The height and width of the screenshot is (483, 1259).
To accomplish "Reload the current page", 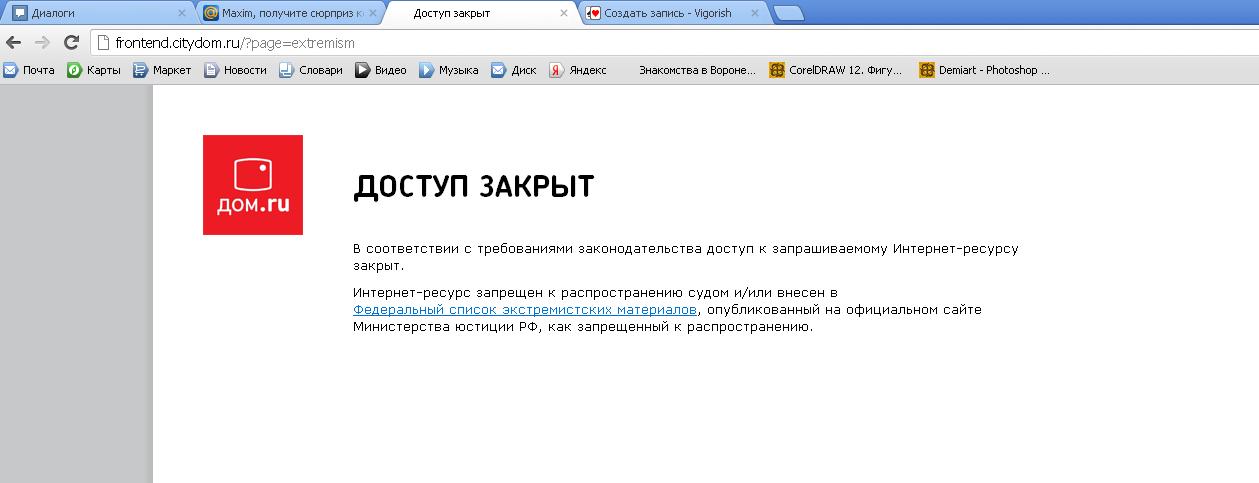I will tap(71, 43).
